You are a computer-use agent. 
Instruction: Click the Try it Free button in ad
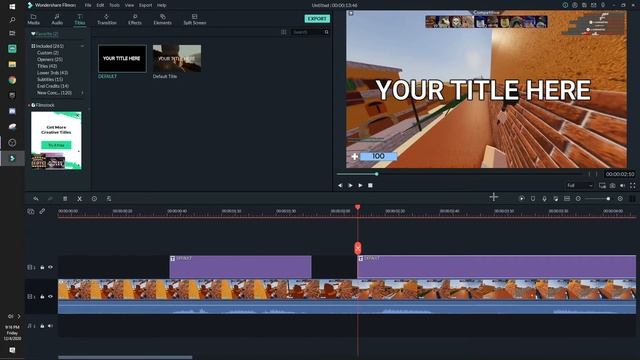[x=56, y=145]
